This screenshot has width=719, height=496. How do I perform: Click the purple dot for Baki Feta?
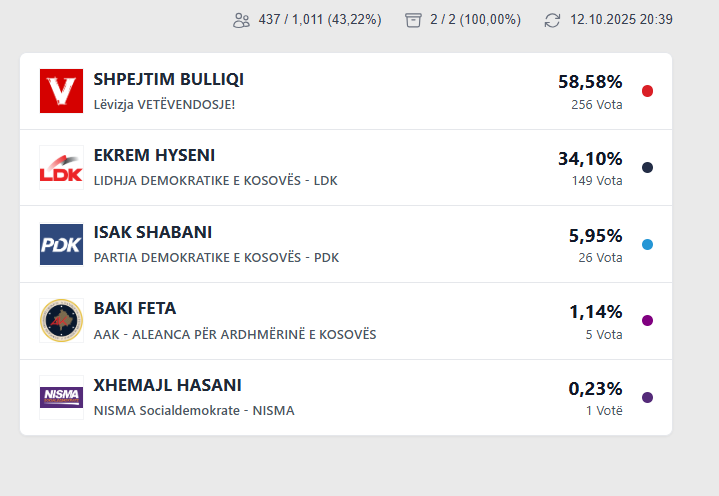[x=647, y=321]
